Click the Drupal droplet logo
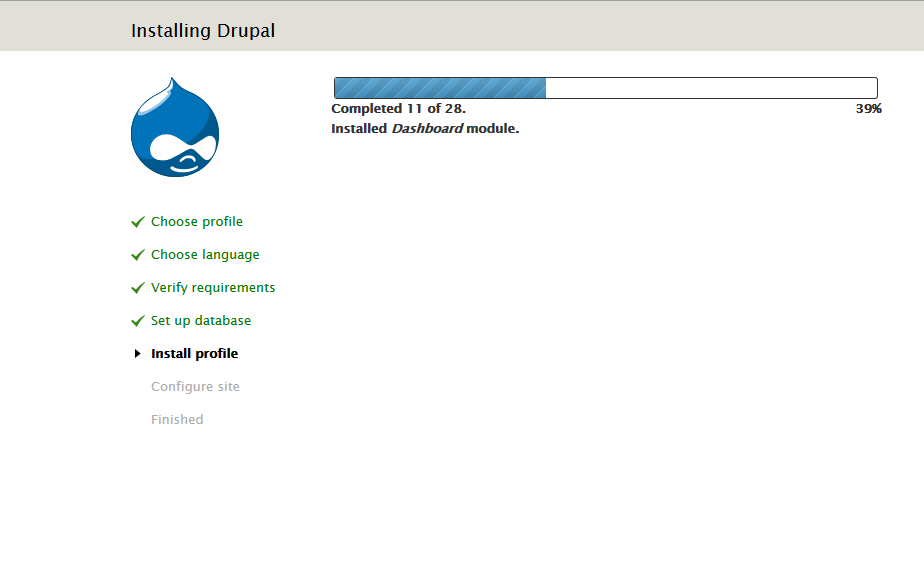Image resolution: width=924 pixels, height=577 pixels. (175, 127)
